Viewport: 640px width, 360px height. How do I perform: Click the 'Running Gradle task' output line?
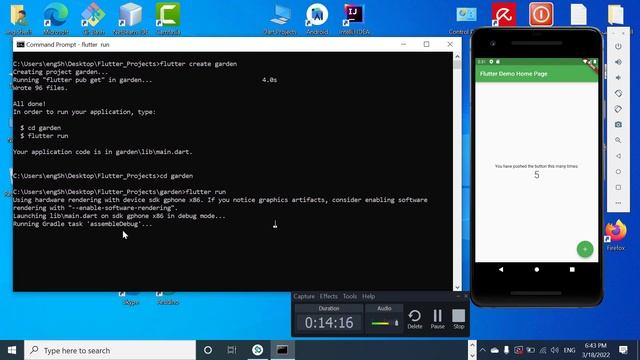pyautogui.click(x=82, y=224)
